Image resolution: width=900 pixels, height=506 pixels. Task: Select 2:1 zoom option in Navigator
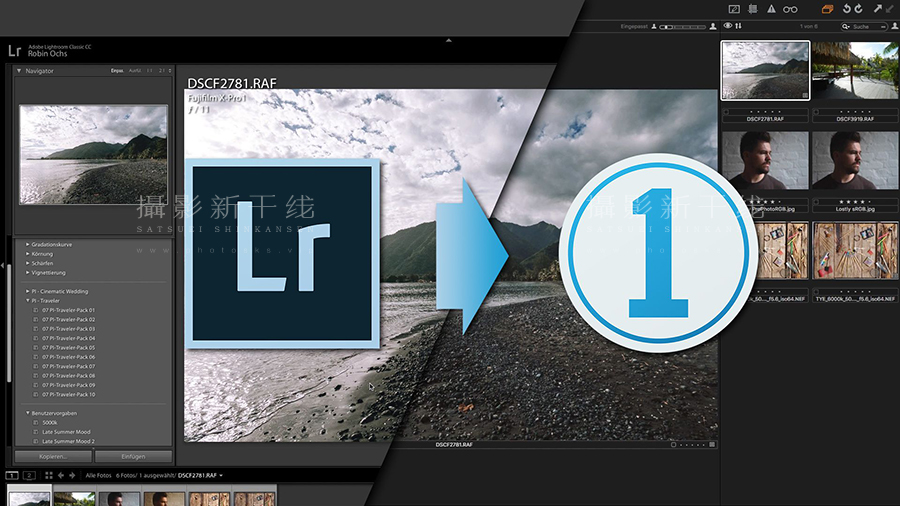162,71
